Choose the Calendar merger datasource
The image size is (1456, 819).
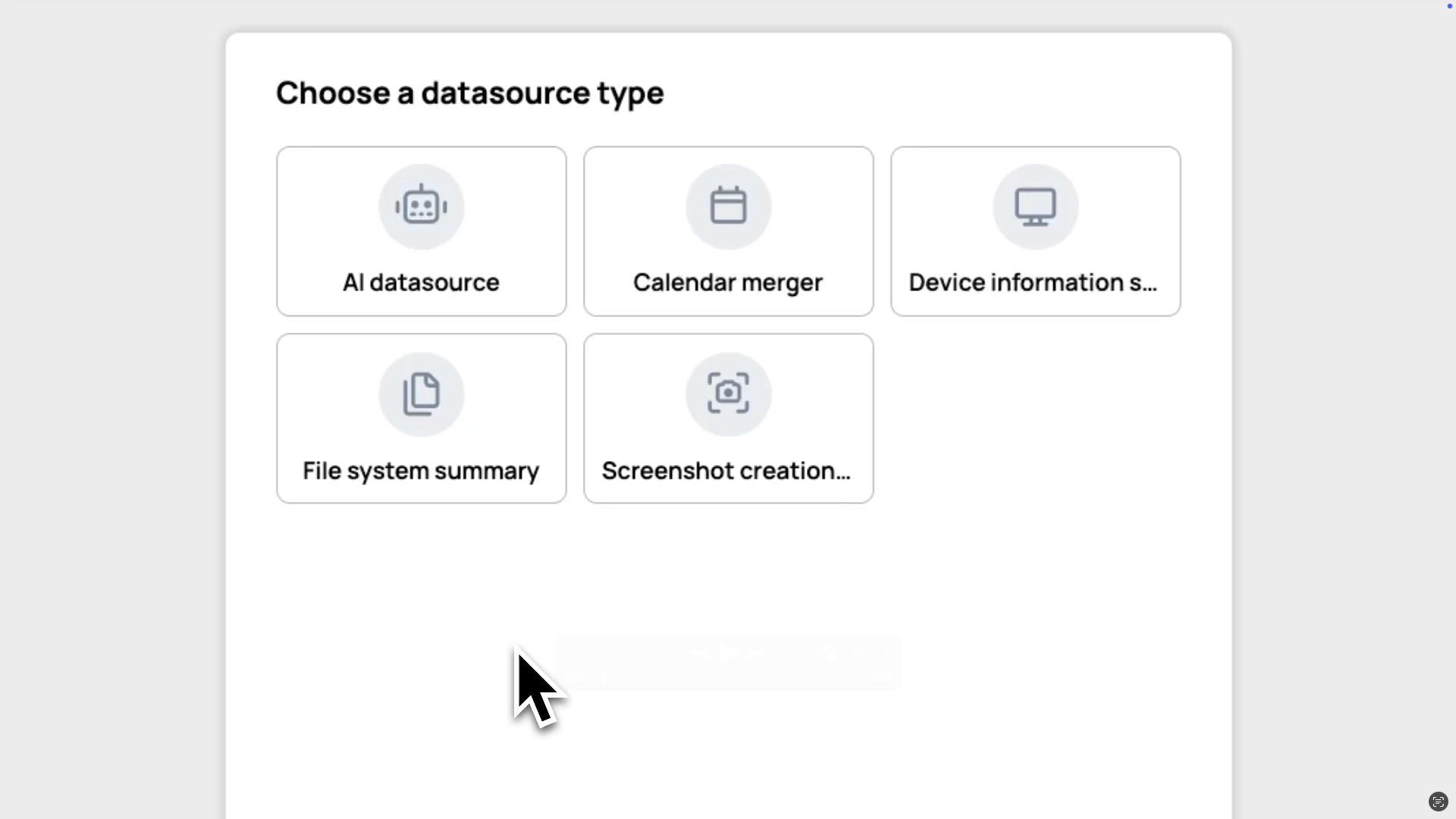coord(728,231)
